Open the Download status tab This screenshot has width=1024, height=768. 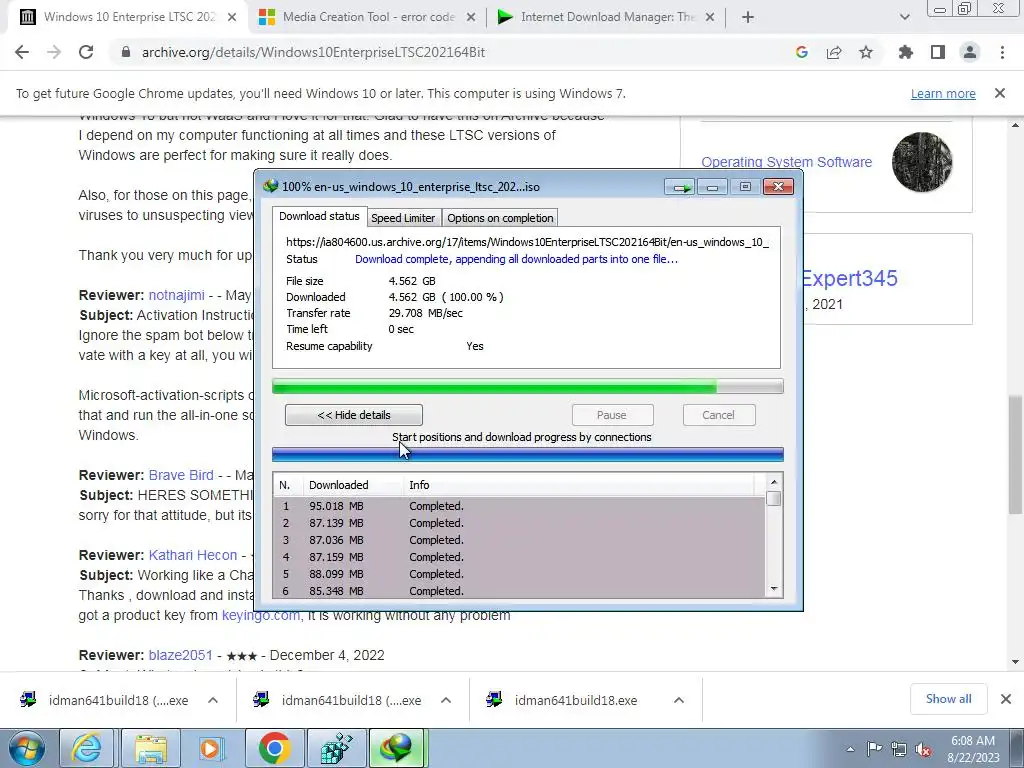tap(319, 216)
